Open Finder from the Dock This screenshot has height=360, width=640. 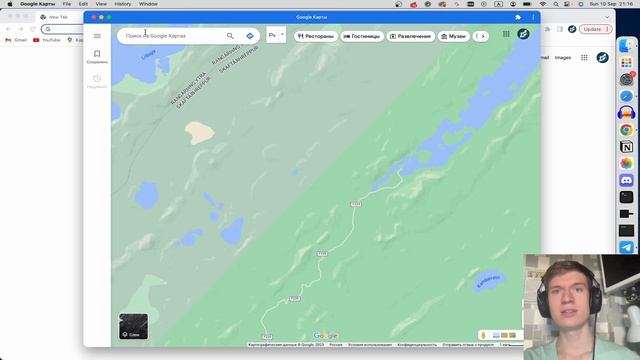click(626, 46)
